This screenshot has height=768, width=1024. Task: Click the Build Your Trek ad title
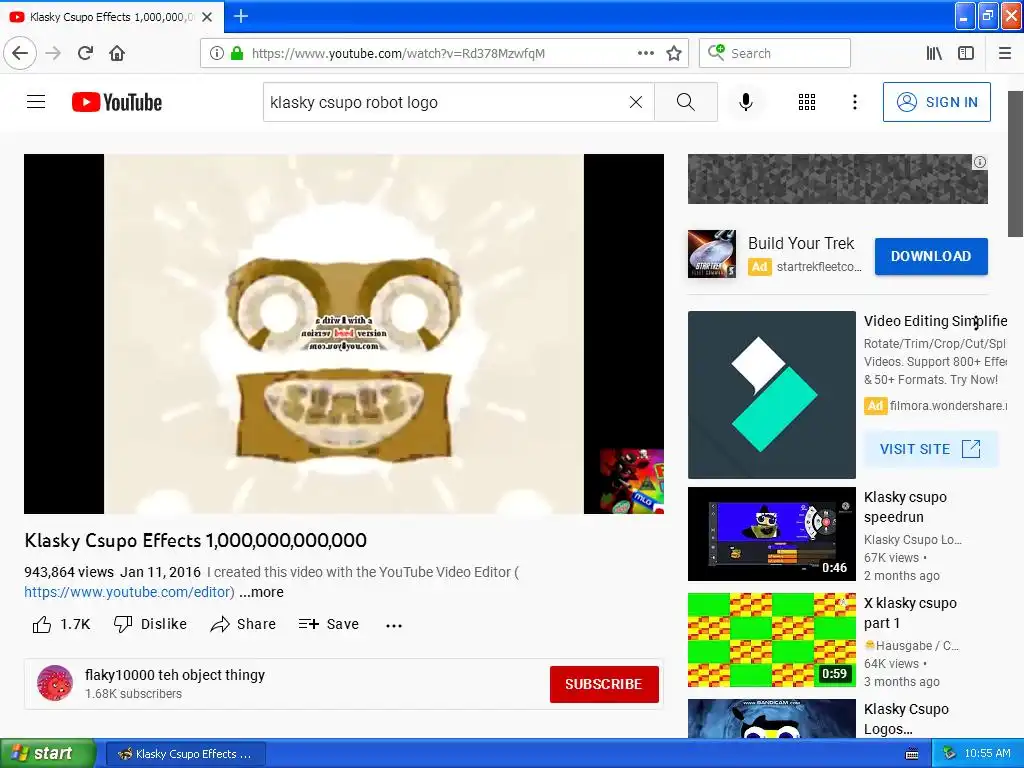point(801,243)
